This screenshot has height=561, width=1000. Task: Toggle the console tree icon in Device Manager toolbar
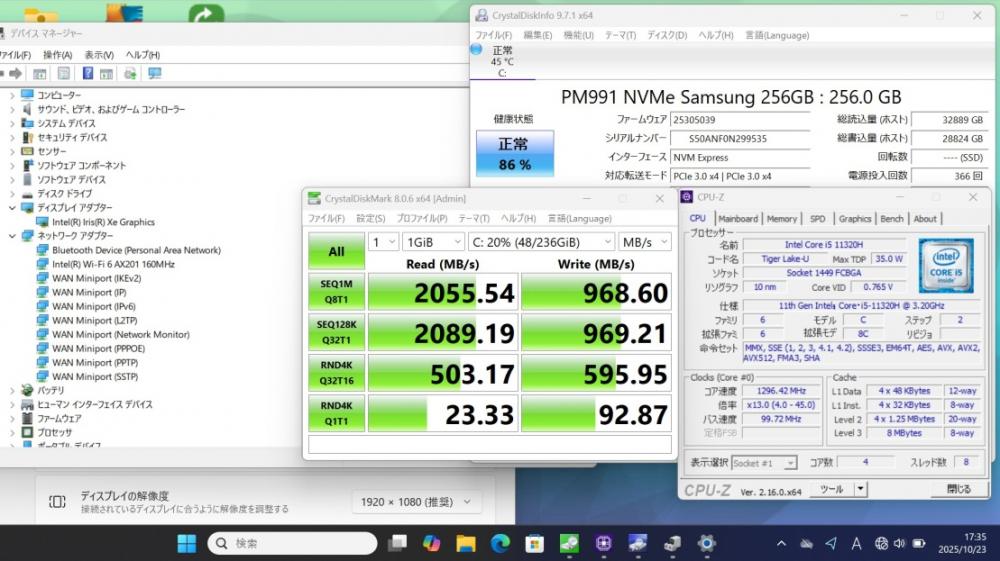click(40, 74)
